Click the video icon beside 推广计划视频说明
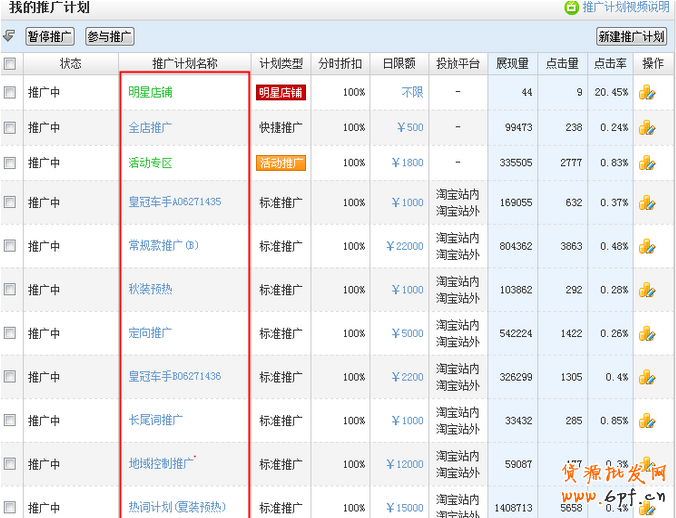This screenshot has height=518, width=676. click(571, 7)
